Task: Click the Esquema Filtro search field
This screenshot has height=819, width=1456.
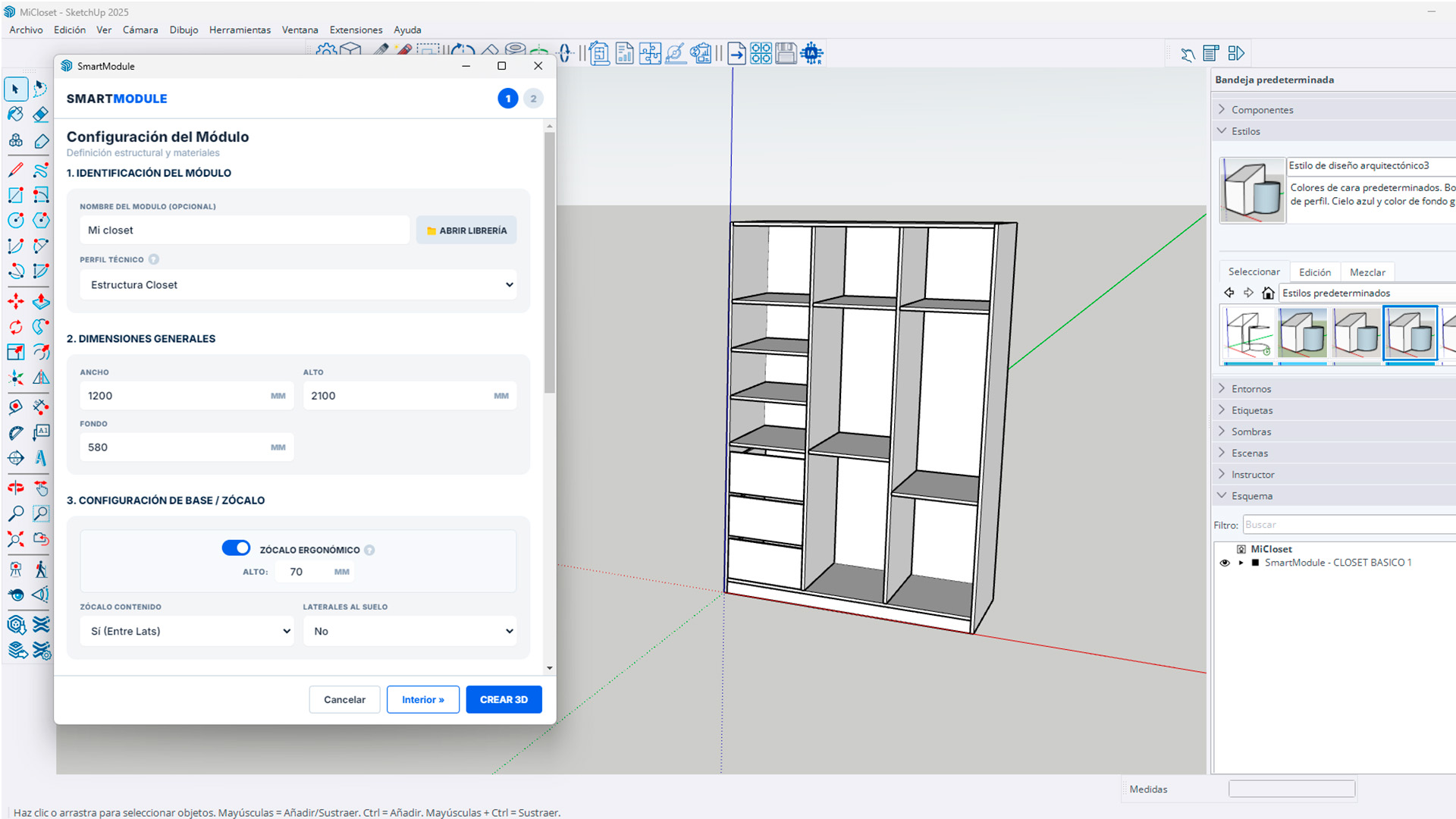Action: [1348, 525]
